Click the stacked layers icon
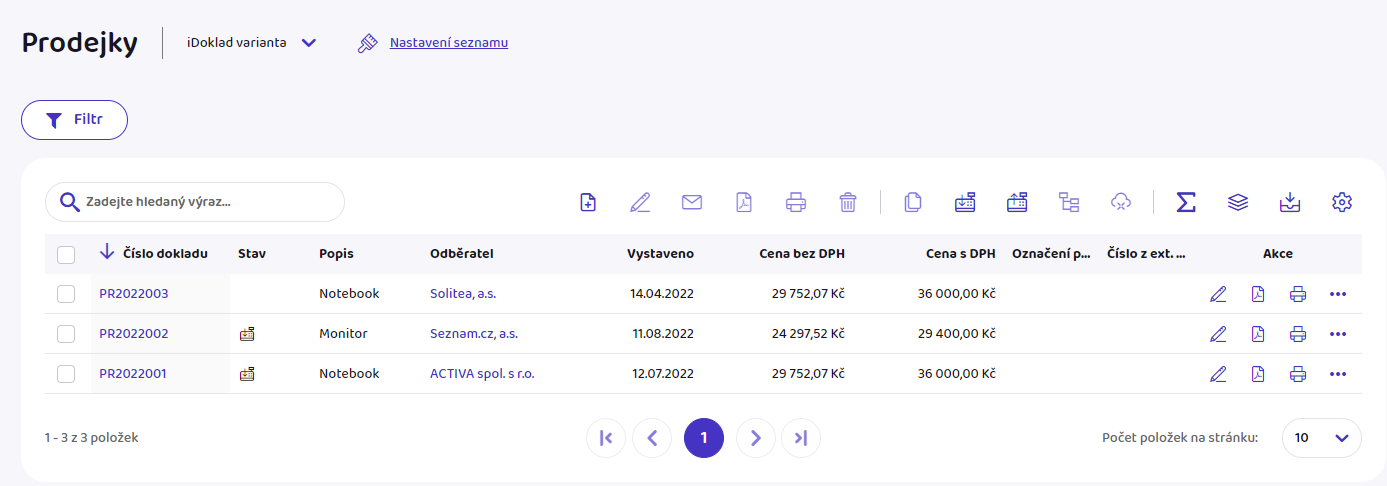The image size is (1387, 486). 1238,202
